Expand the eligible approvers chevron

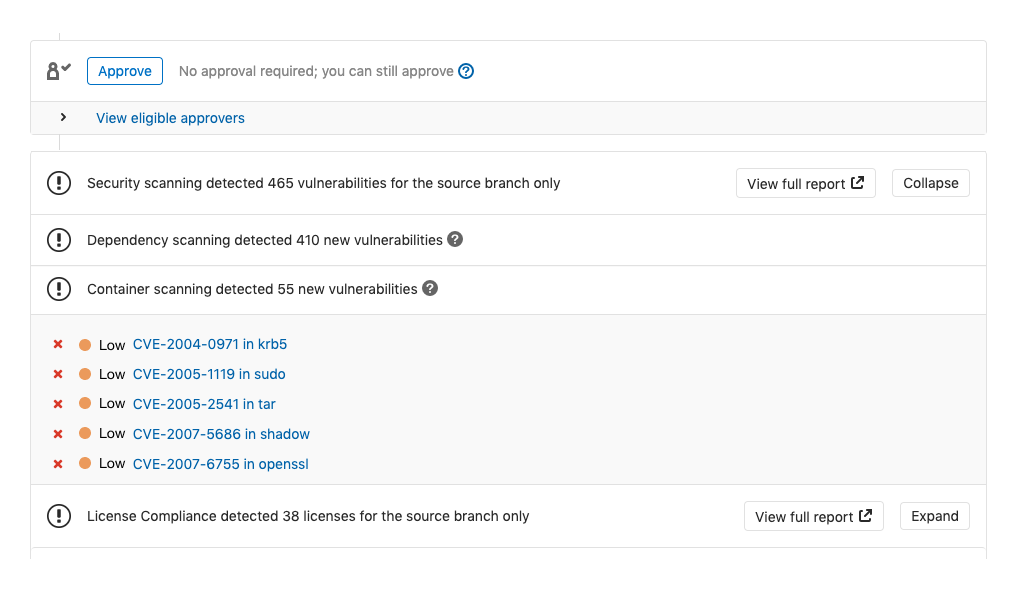tap(63, 117)
